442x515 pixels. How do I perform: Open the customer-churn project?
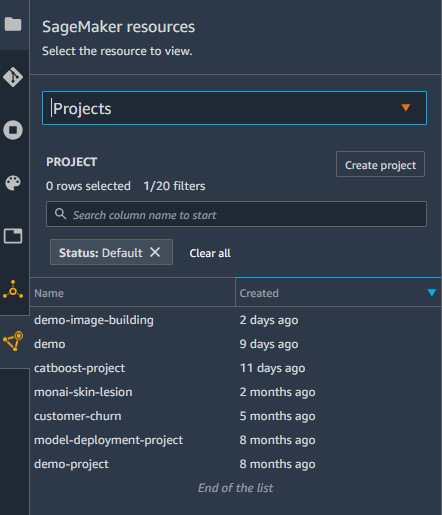pyautogui.click(x=78, y=416)
